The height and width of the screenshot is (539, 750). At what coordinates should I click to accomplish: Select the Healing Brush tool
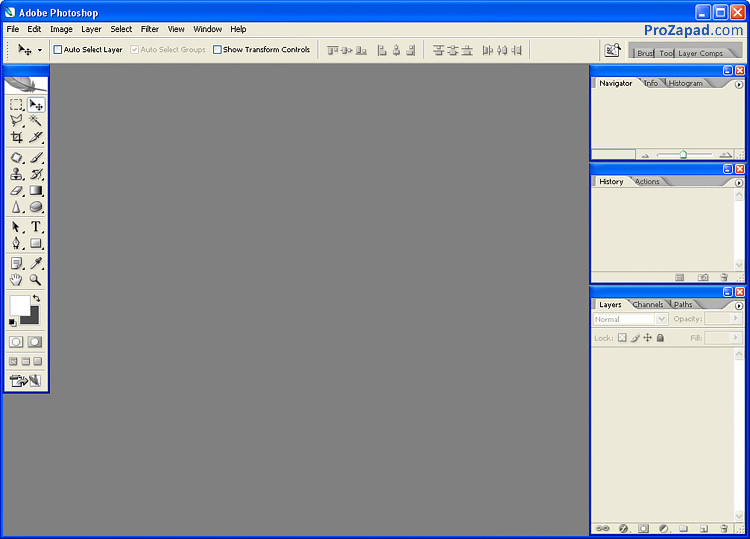click(16, 157)
